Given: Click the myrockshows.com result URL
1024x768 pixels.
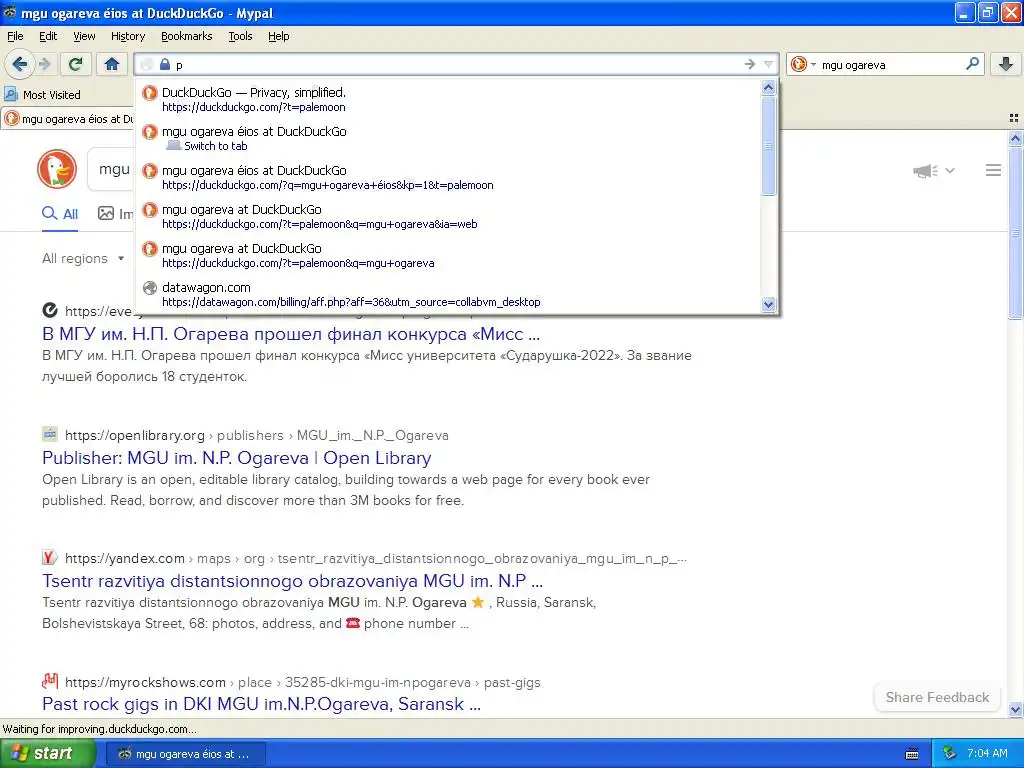Looking at the screenshot, I should click(302, 682).
